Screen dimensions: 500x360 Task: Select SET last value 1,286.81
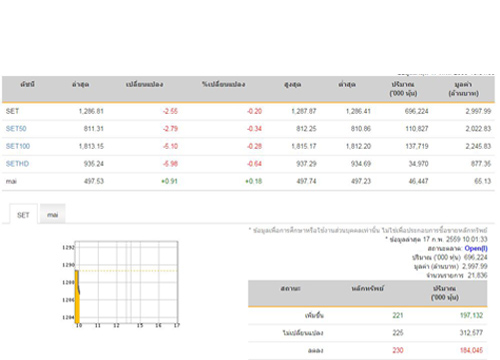tap(91, 111)
